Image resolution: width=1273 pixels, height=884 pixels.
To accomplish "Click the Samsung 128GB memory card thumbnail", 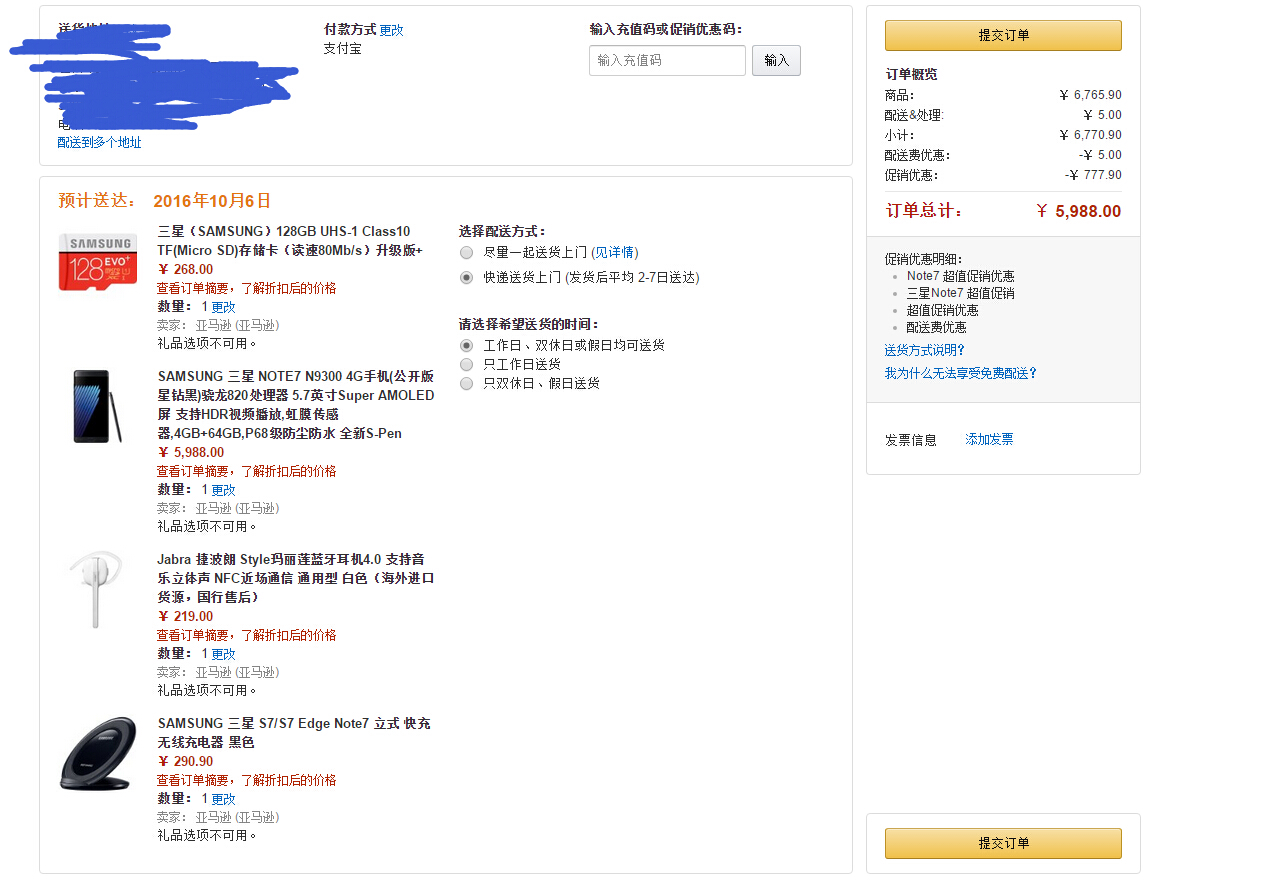I will [98, 262].
